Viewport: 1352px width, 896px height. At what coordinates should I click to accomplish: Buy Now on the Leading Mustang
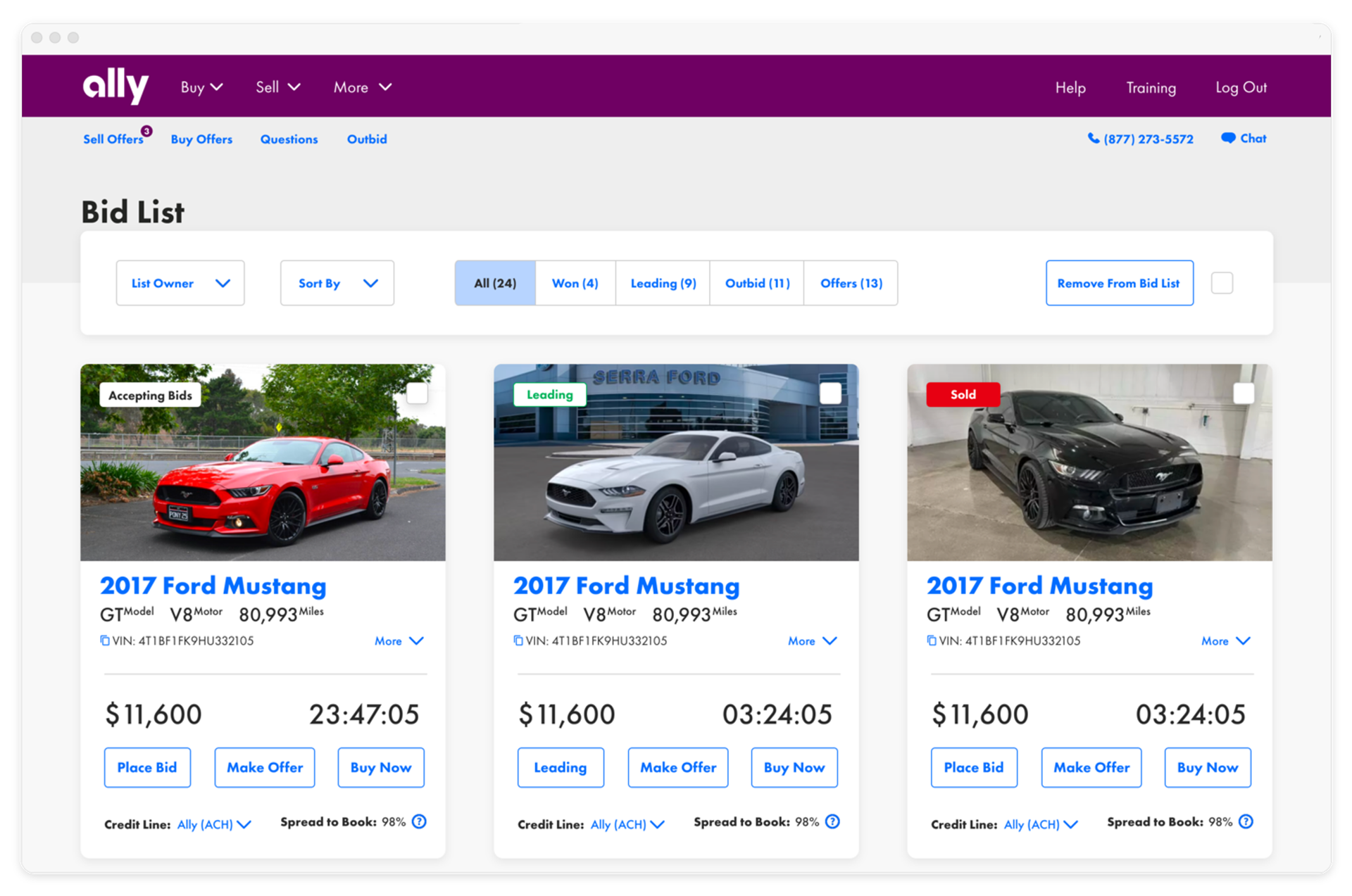coord(794,767)
